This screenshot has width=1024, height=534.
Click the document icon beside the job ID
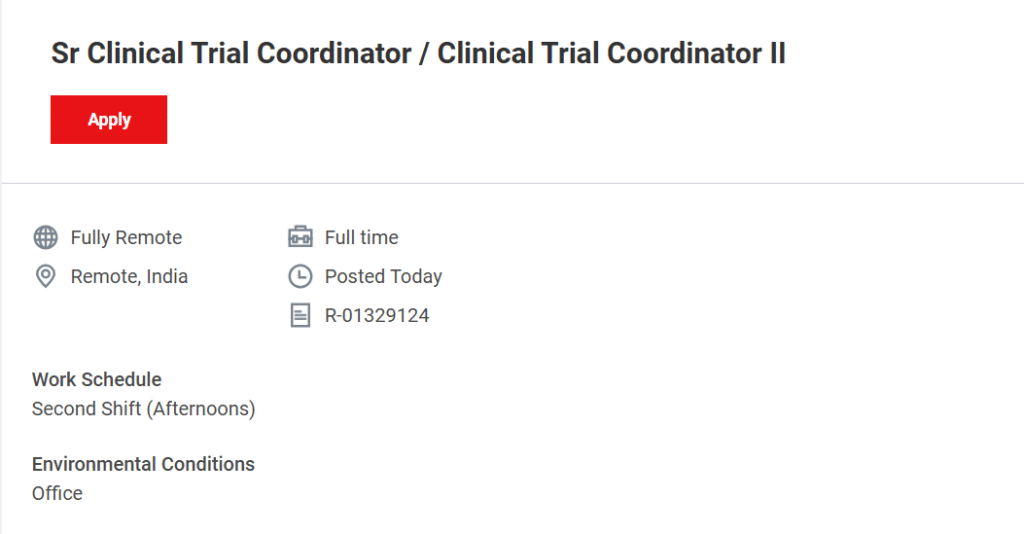300,316
